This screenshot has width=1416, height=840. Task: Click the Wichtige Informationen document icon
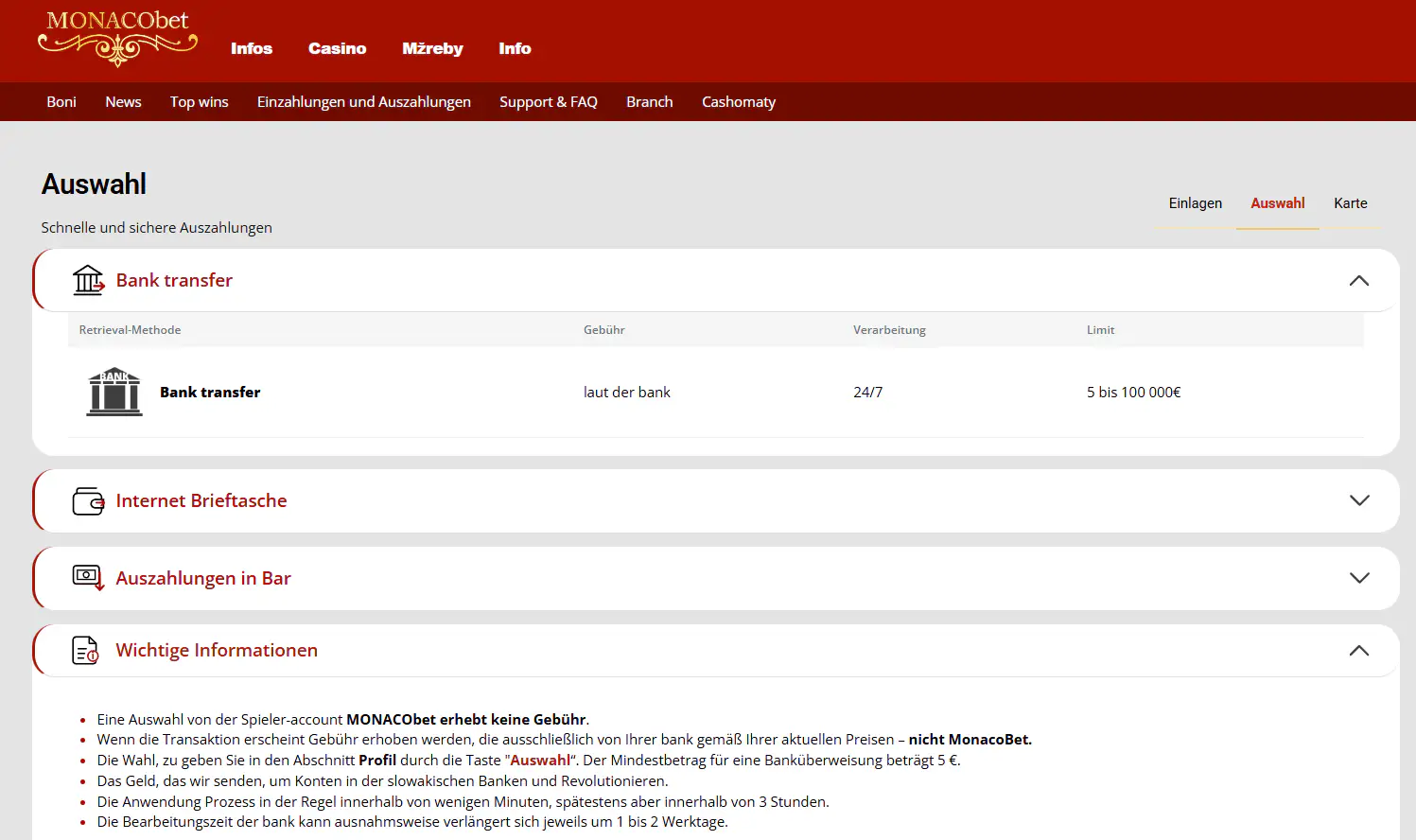[85, 650]
